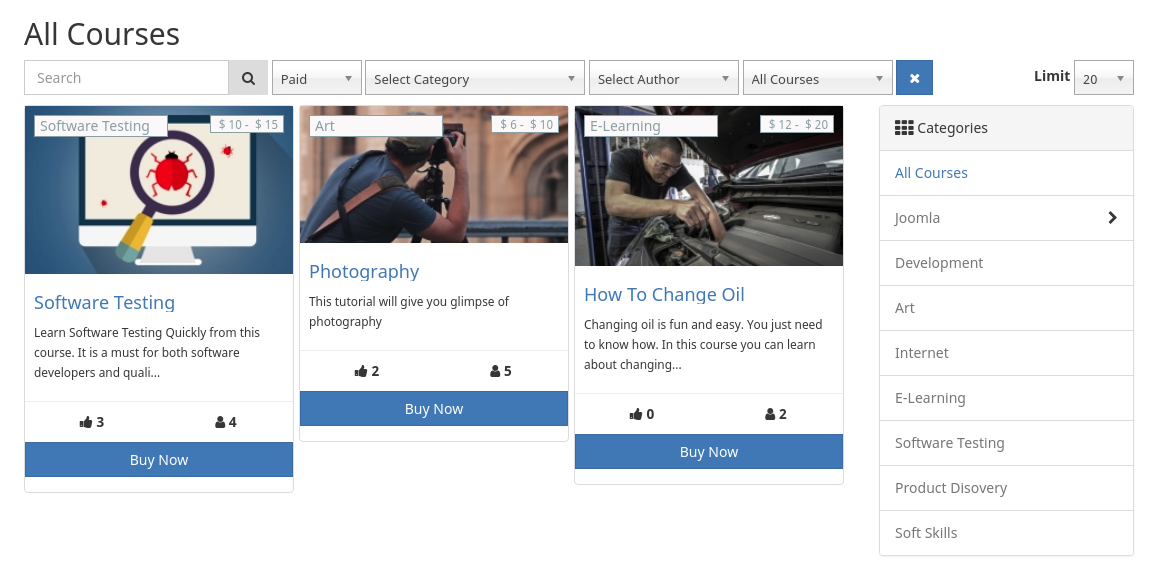Viewport: 1168px width, 567px height.
Task: Click inside the Search text field
Action: (127, 78)
